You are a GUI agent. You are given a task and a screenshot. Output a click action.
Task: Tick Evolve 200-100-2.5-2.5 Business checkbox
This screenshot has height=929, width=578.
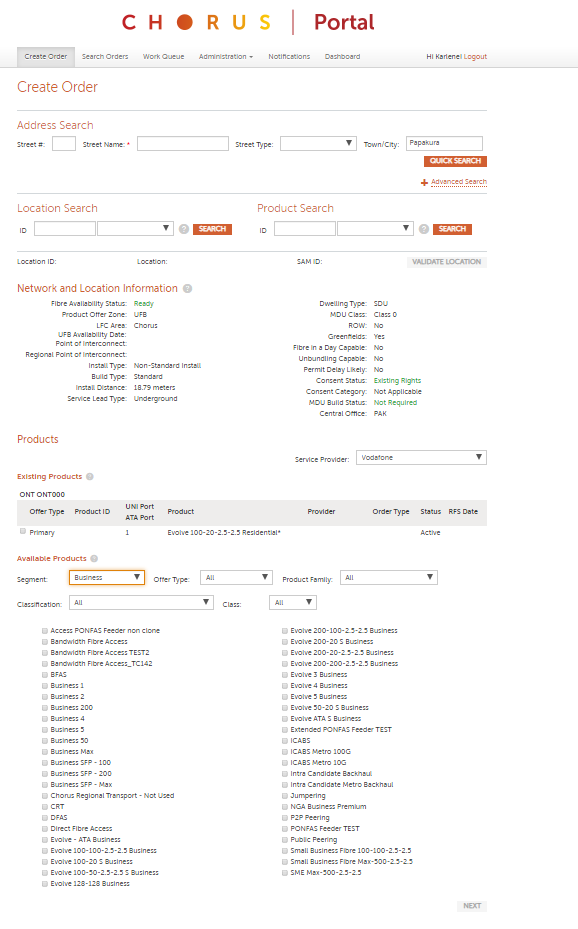coord(285,631)
